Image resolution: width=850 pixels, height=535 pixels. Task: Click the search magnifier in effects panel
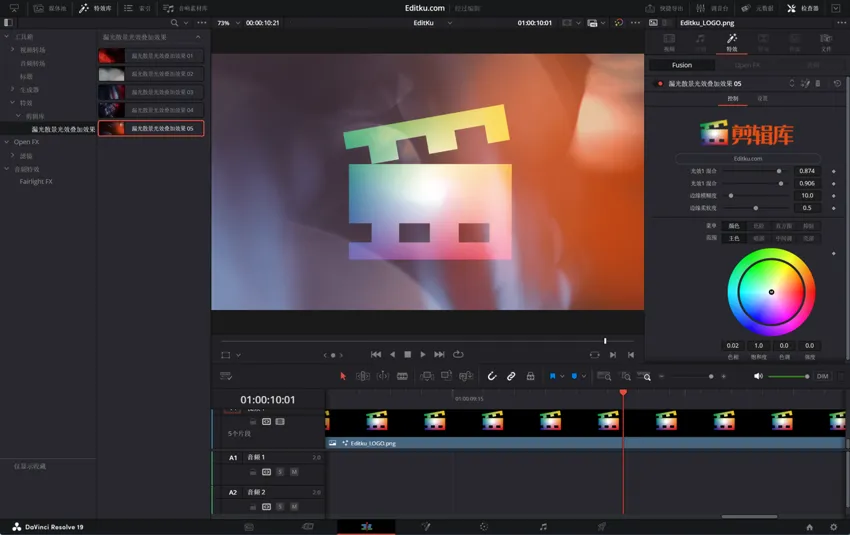[x=175, y=22]
